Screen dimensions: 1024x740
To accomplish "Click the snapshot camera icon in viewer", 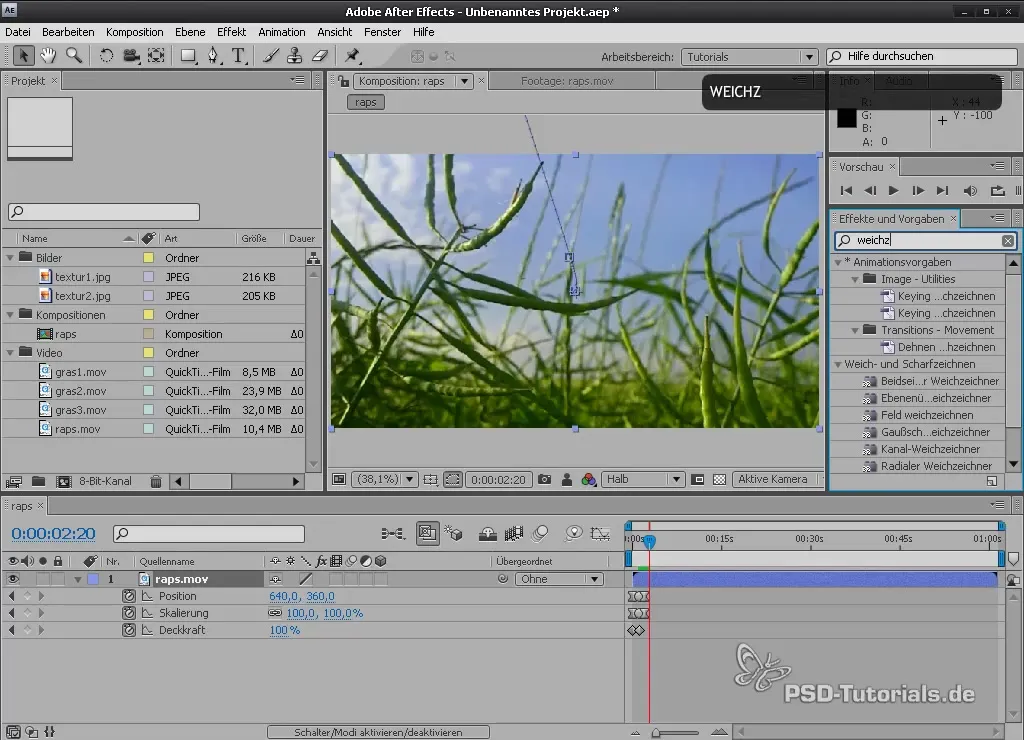I will tap(544, 479).
